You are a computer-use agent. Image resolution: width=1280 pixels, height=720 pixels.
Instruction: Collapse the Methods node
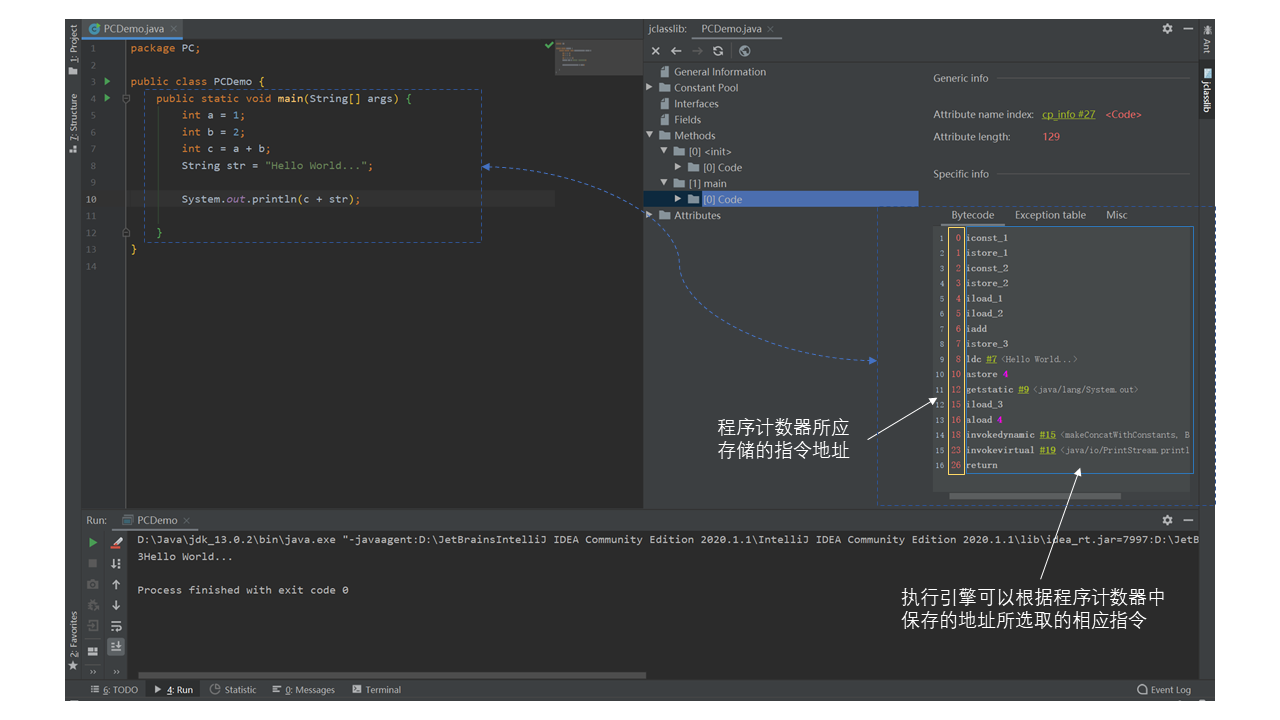[650, 136]
